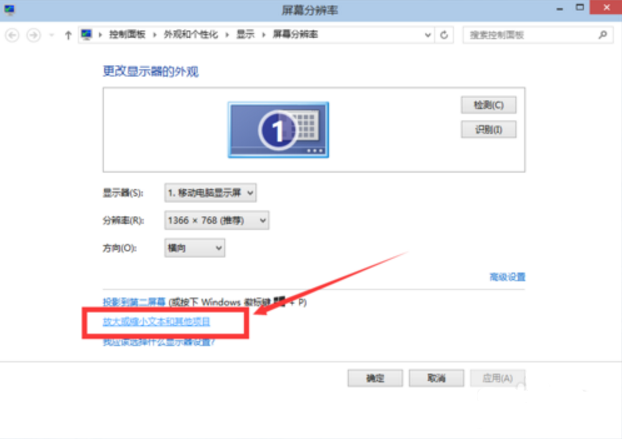
Task: Expand the 分辨率(R) resolution dropdown
Action: coord(217,219)
